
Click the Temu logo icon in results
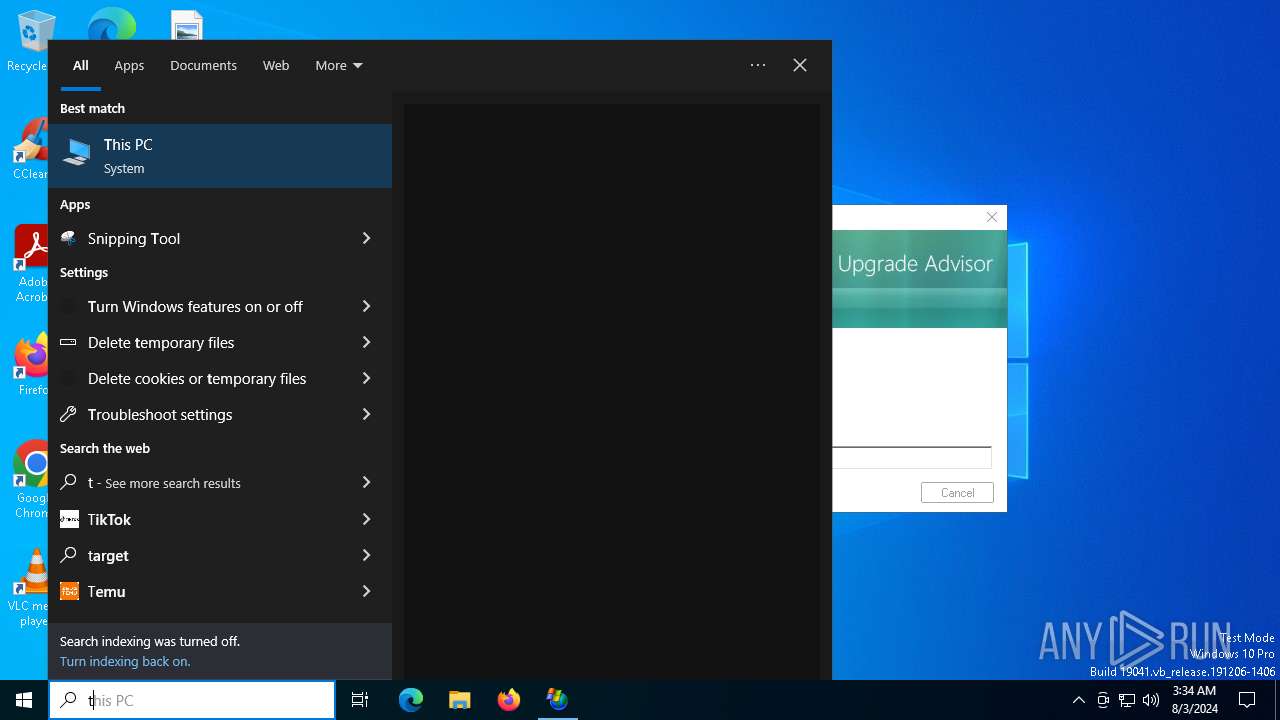click(x=69, y=591)
